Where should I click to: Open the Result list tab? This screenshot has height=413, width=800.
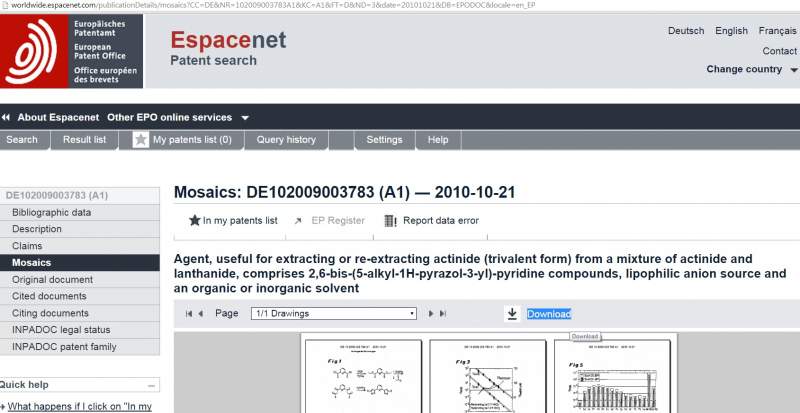coord(85,139)
